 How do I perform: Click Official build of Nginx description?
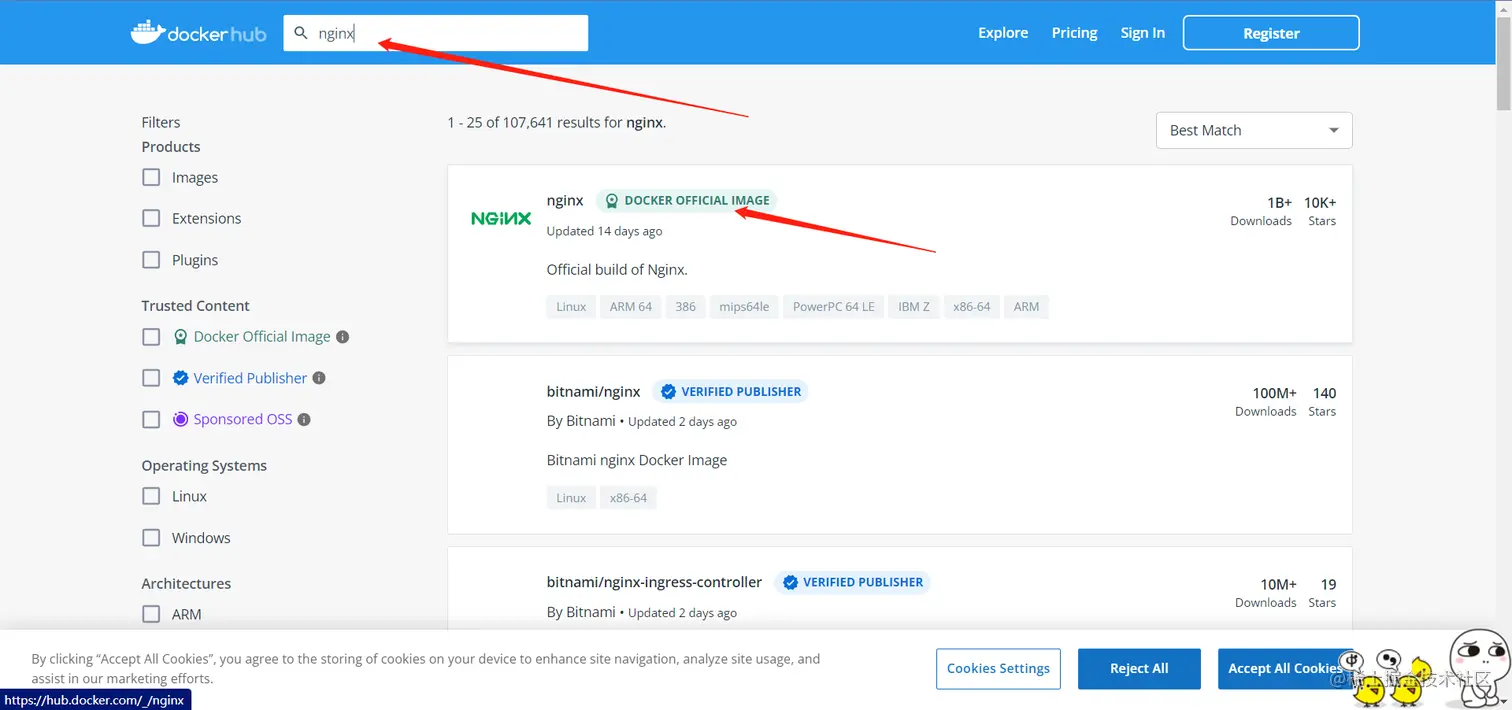(x=617, y=269)
